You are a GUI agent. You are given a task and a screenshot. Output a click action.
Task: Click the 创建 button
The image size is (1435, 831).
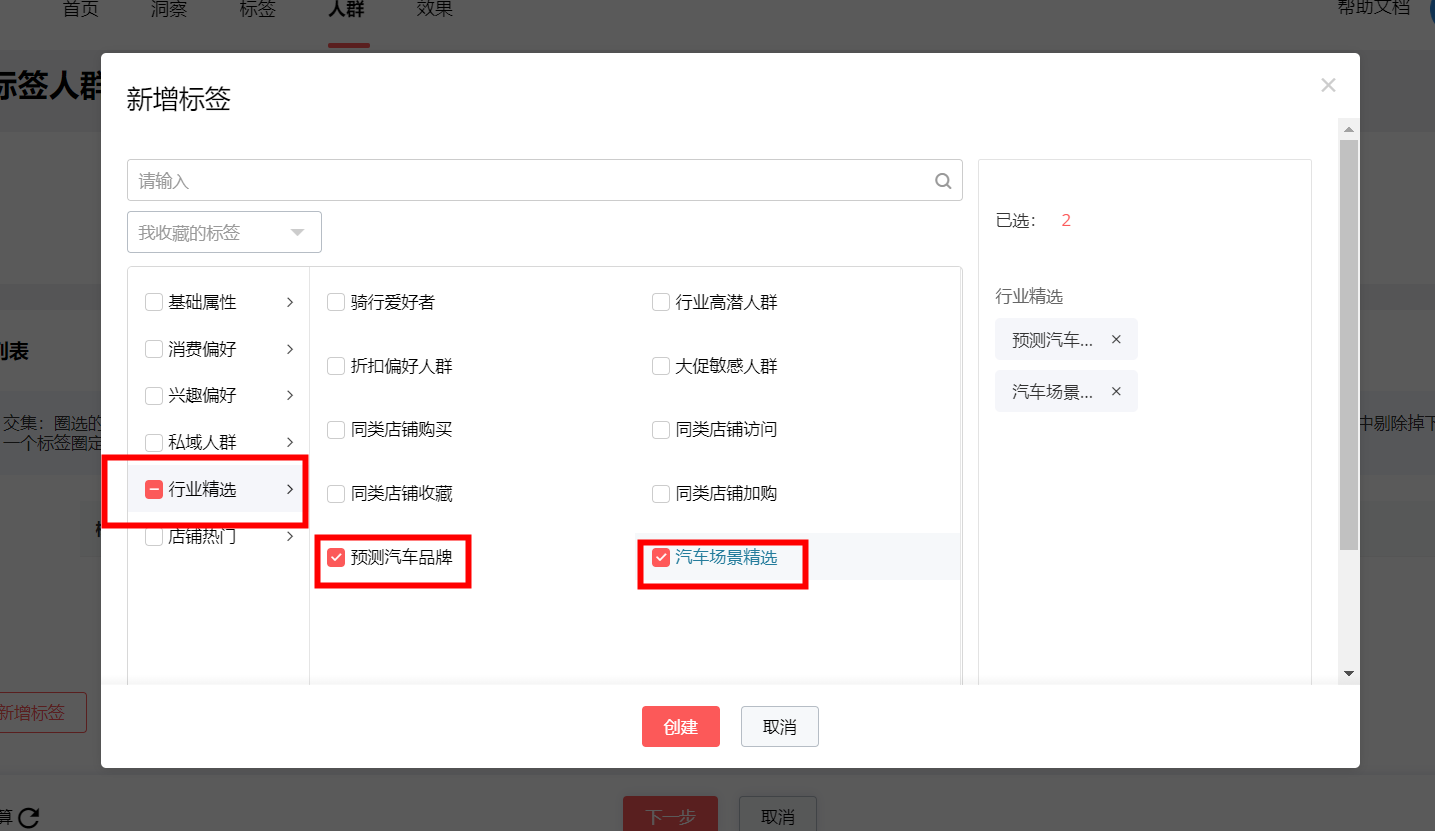pyautogui.click(x=681, y=726)
